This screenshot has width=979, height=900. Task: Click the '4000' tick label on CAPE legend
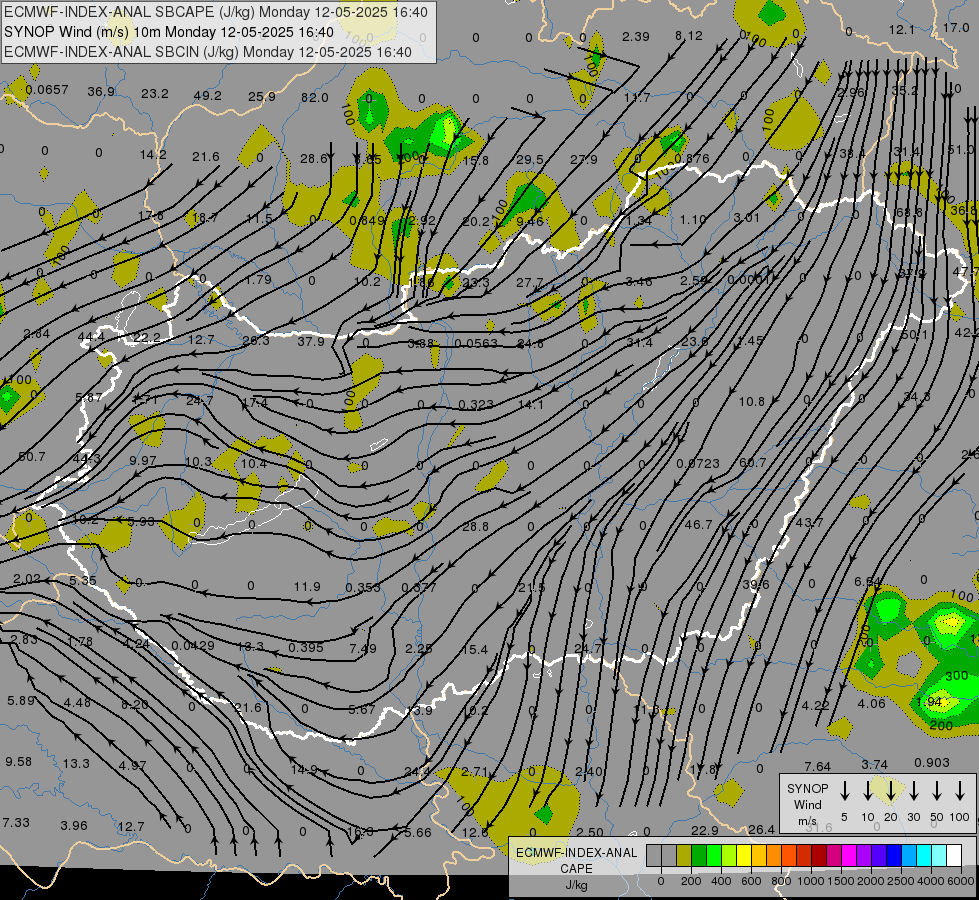[930, 881]
